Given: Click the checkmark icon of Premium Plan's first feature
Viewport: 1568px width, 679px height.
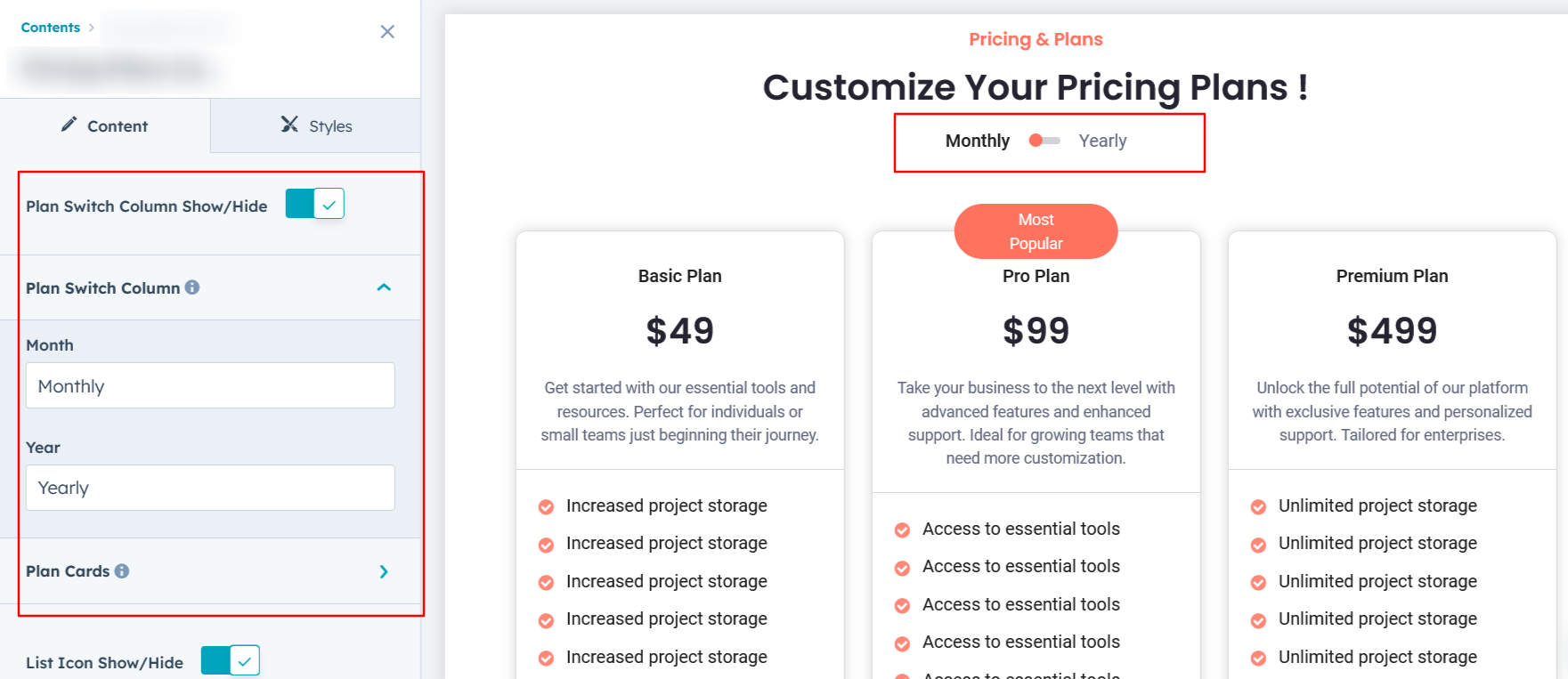Looking at the screenshot, I should tap(1258, 507).
